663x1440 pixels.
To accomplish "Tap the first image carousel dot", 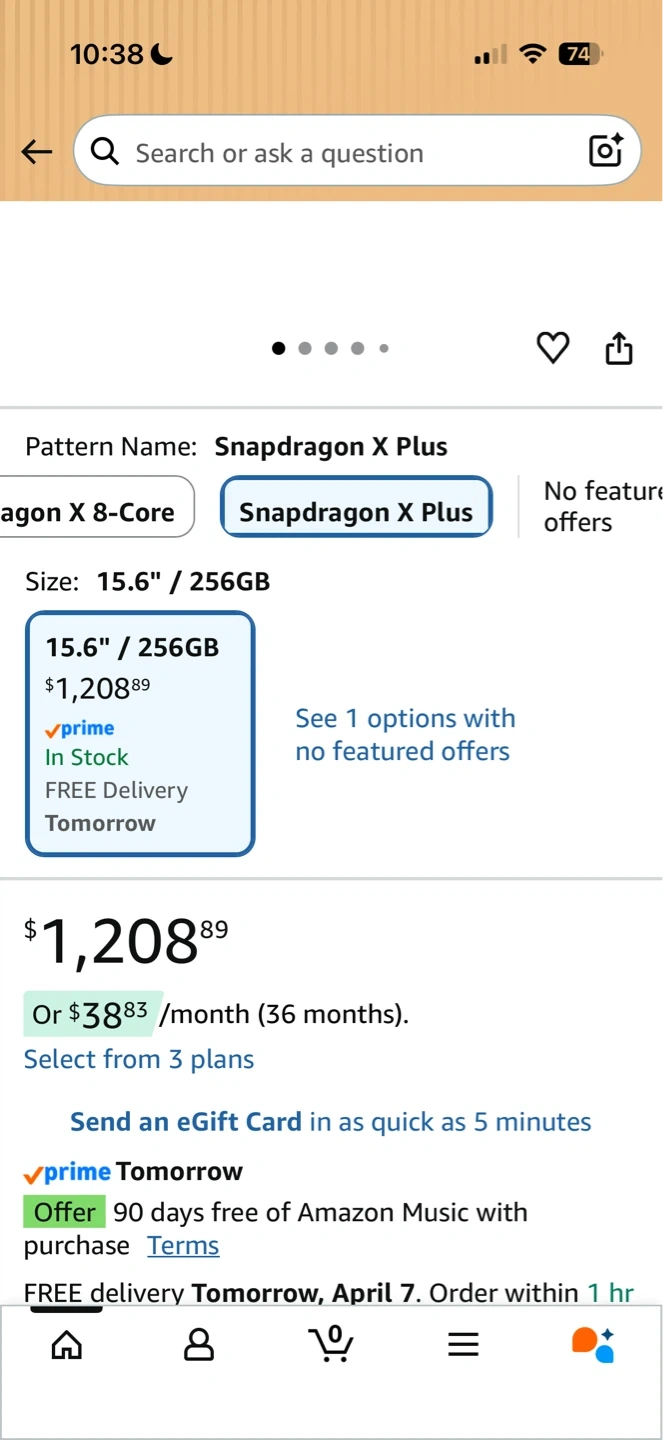I will pos(279,348).
